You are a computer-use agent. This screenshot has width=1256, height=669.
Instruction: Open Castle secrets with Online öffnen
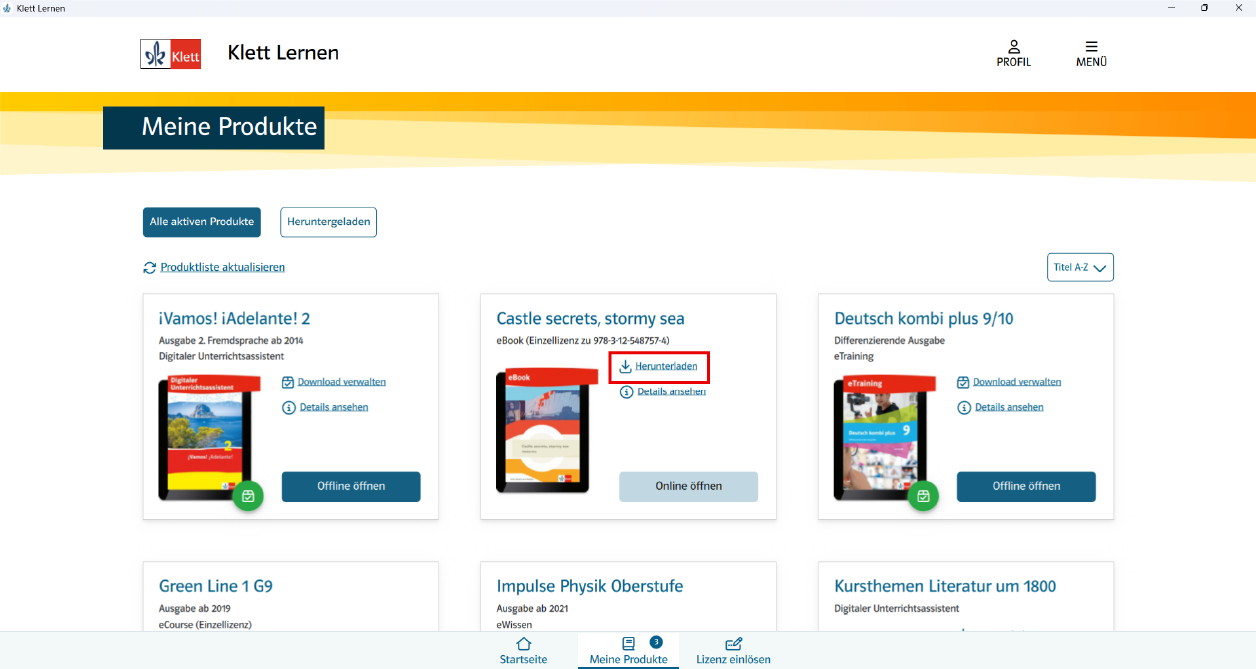[688, 487]
